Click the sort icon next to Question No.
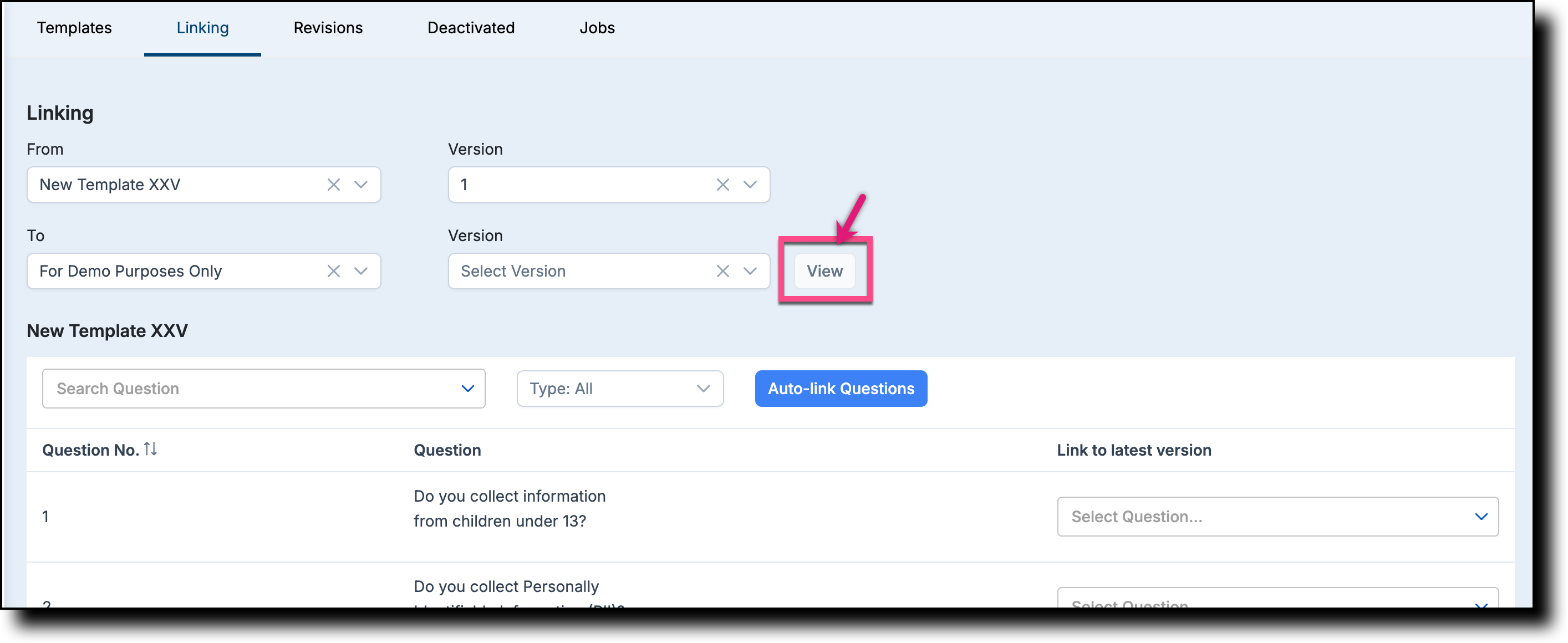This screenshot has height=643, width=1568. point(150,450)
